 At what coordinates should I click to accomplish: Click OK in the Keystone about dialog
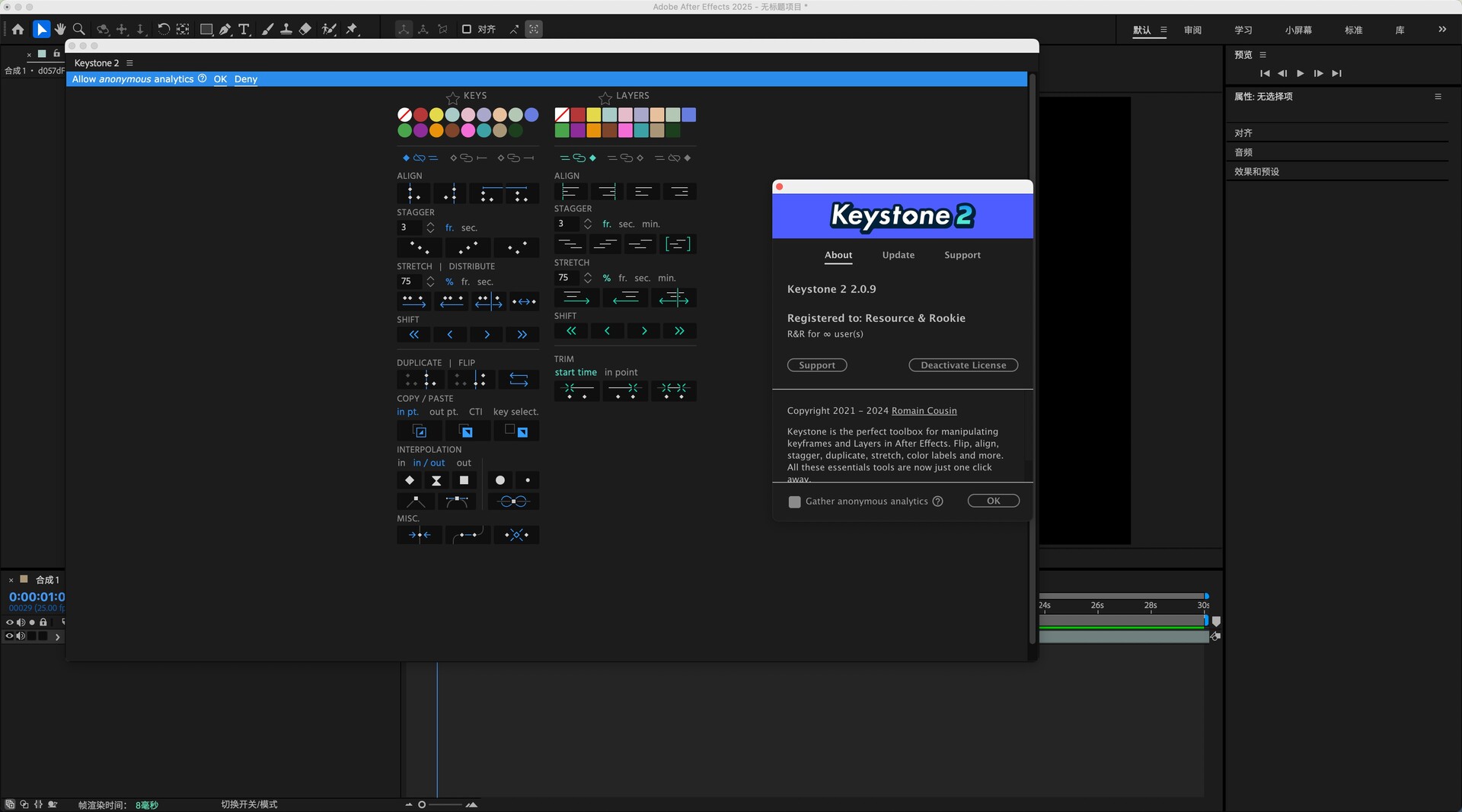pyautogui.click(x=994, y=501)
